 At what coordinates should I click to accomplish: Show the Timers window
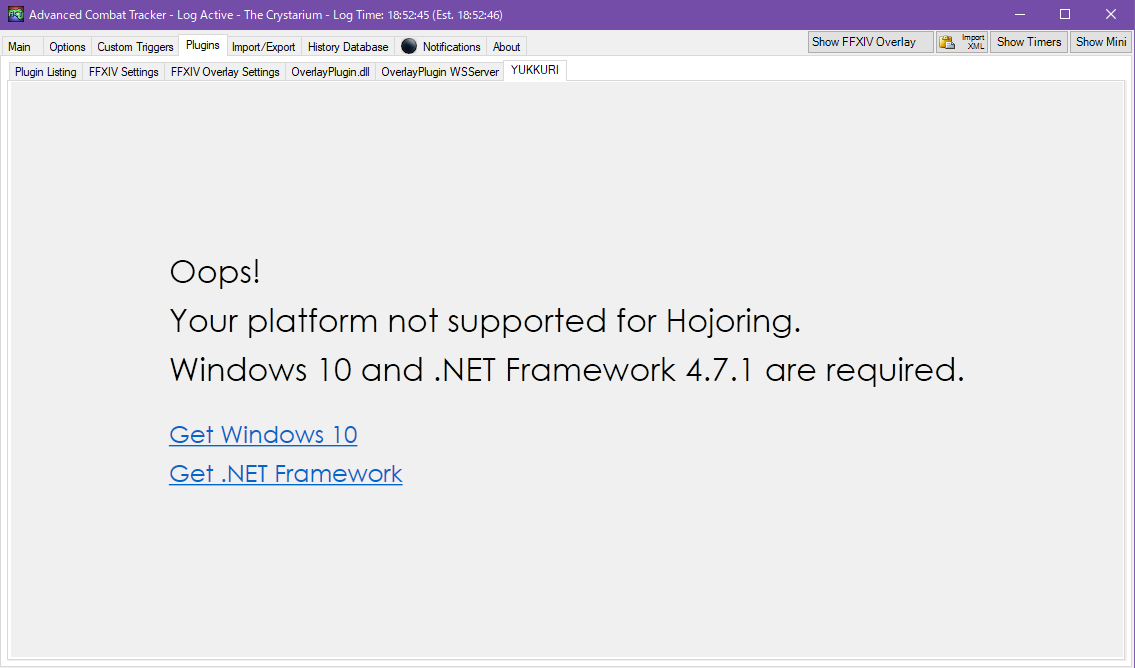coord(1028,41)
